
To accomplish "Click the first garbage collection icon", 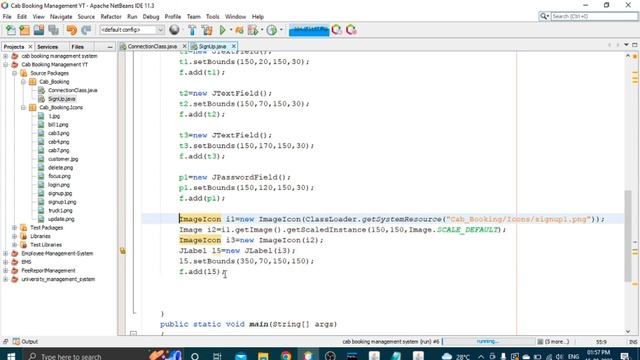I will (337, 30).
